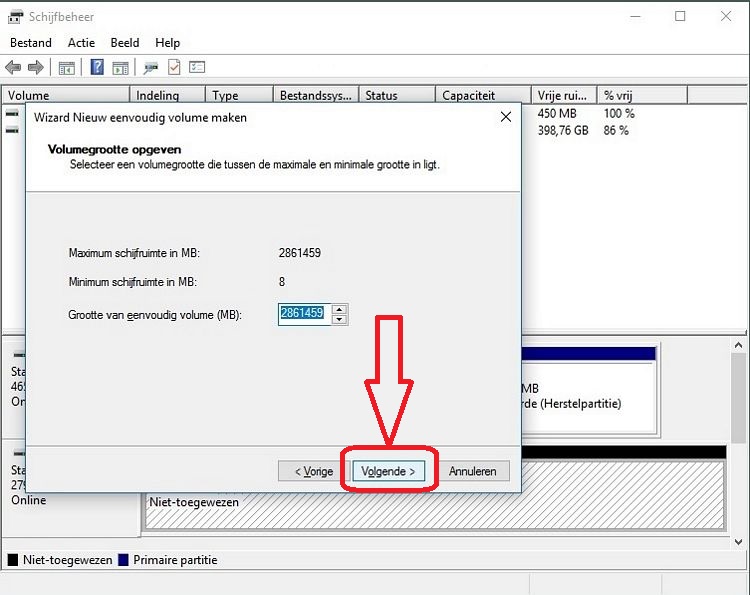The height and width of the screenshot is (595, 750).
Task: Open the Bestand menu
Action: click(x=31, y=43)
